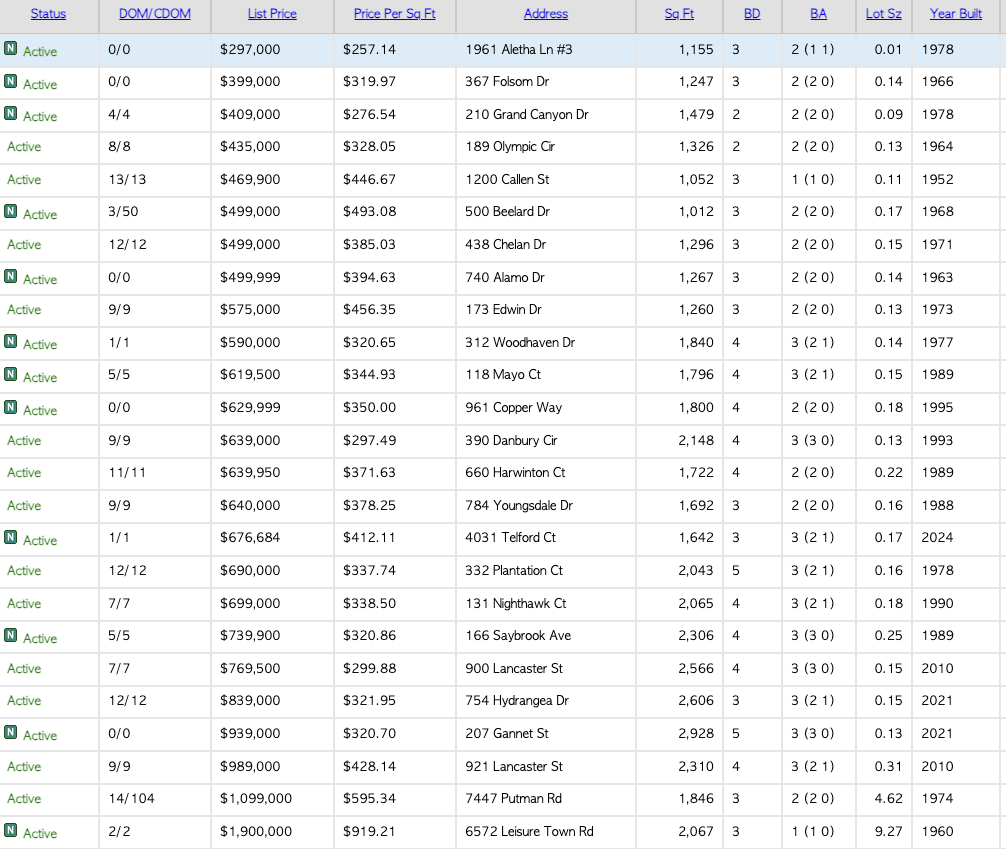The height and width of the screenshot is (850, 1006).
Task: Select the 131 Nighthawk Ct address
Action: (516, 603)
